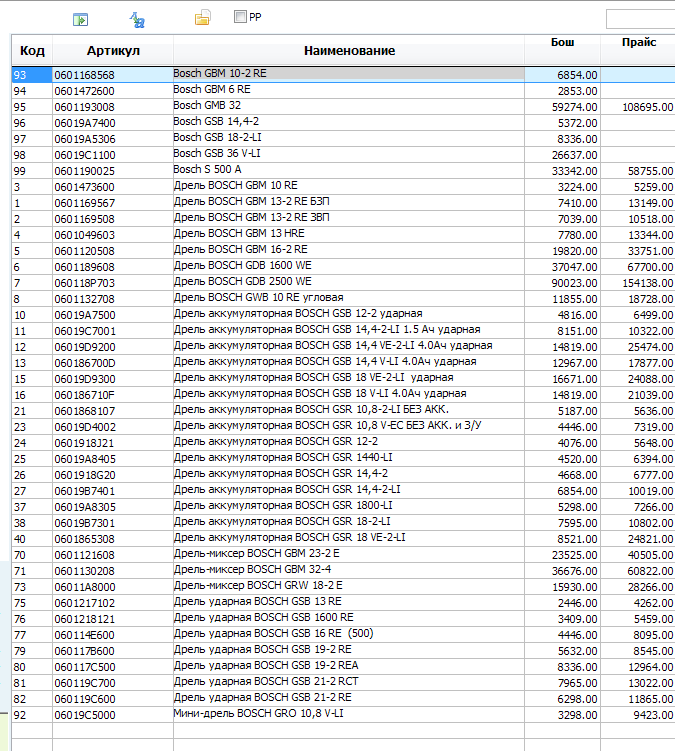Click article cell 06019B7401
675x751 pixels.
click(113, 490)
